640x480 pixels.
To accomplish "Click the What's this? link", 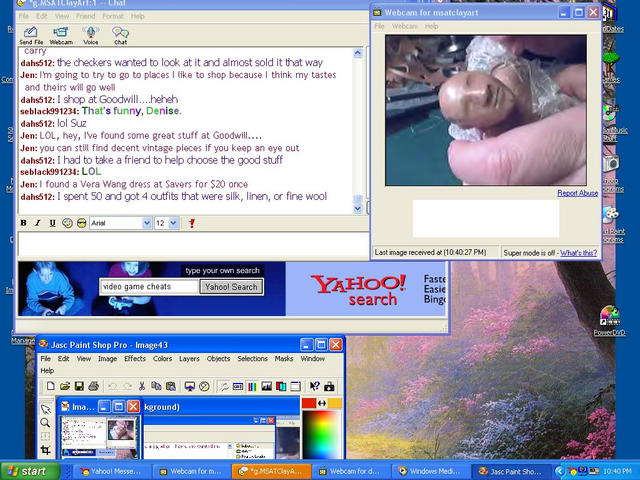I will click(578, 253).
